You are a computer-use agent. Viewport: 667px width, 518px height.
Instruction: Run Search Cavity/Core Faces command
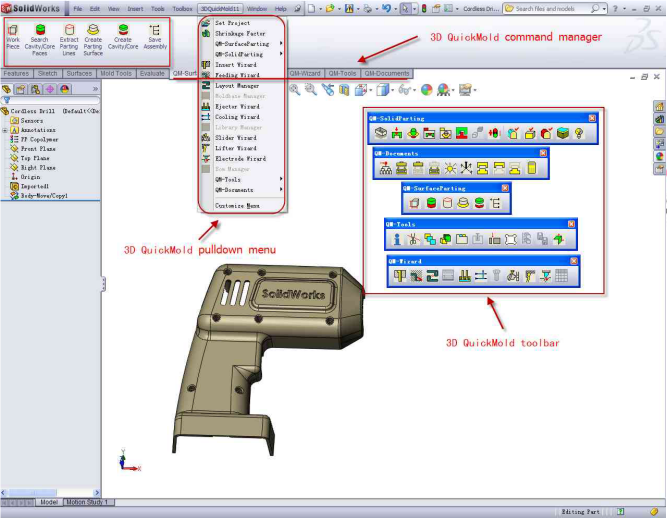coord(40,40)
